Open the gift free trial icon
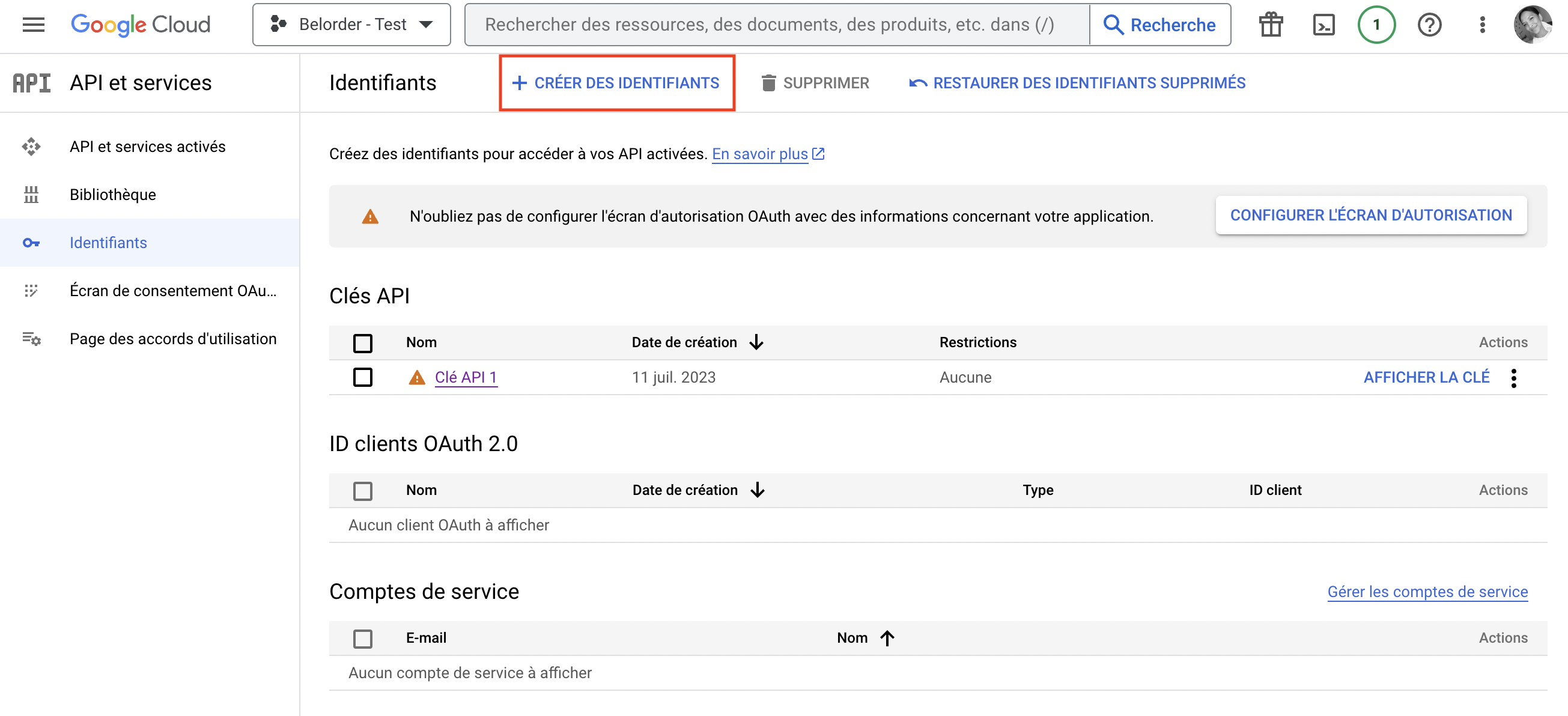The image size is (1568, 716). 1271,25
